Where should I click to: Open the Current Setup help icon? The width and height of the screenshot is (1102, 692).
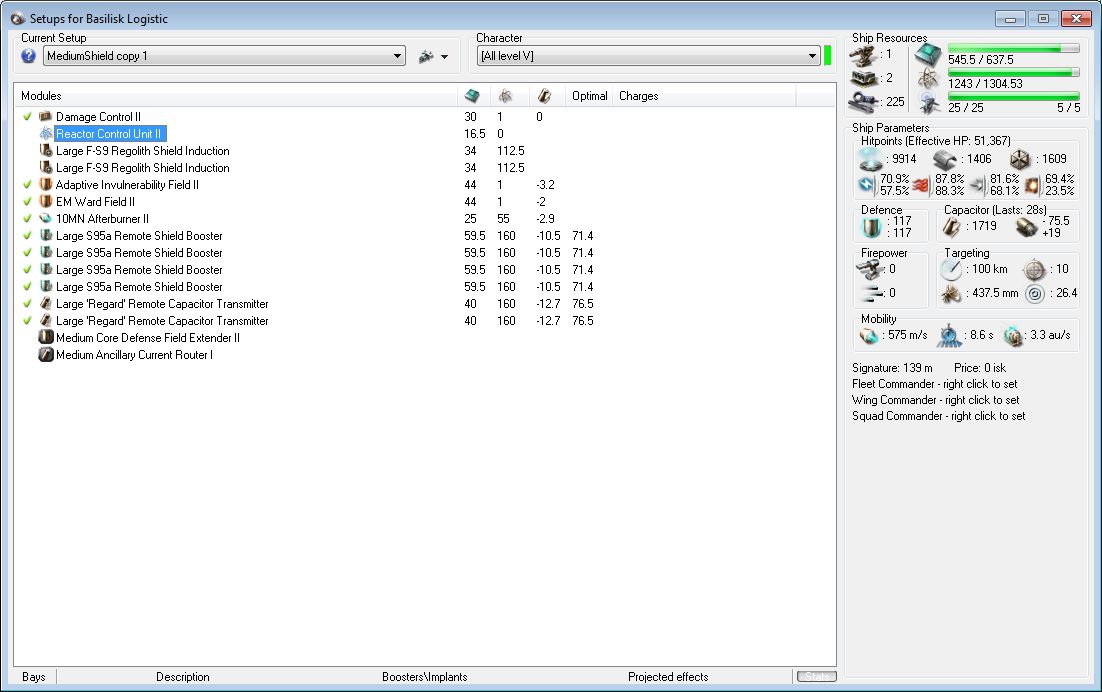[x=28, y=56]
